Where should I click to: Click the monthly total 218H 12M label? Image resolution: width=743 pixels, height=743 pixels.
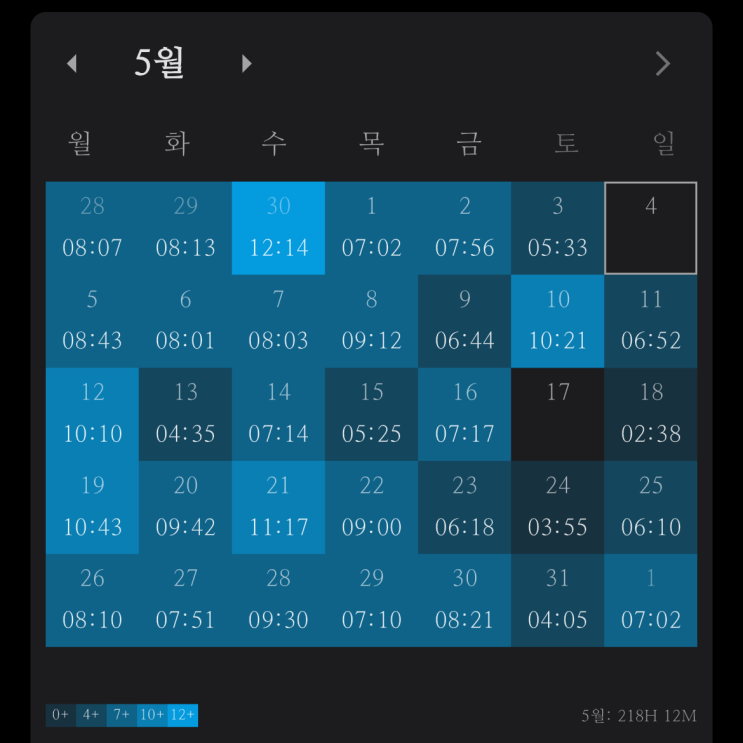point(638,716)
